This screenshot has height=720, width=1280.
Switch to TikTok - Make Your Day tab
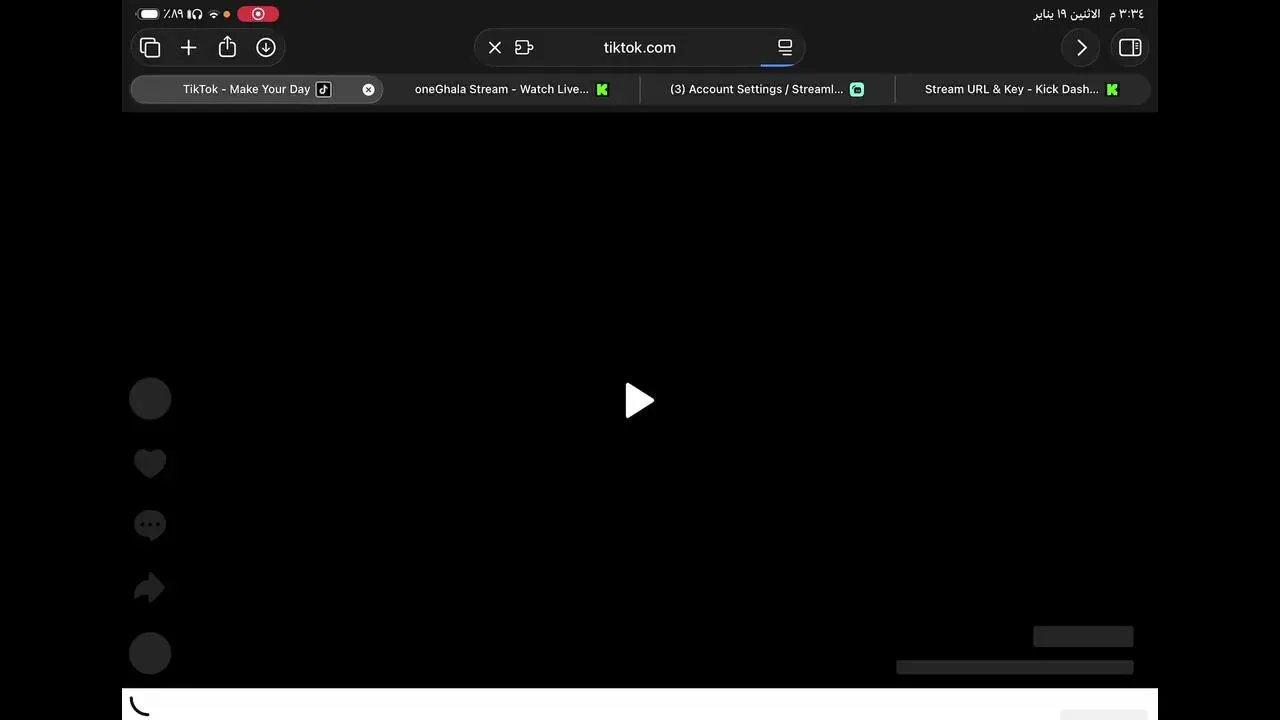[x=256, y=89]
